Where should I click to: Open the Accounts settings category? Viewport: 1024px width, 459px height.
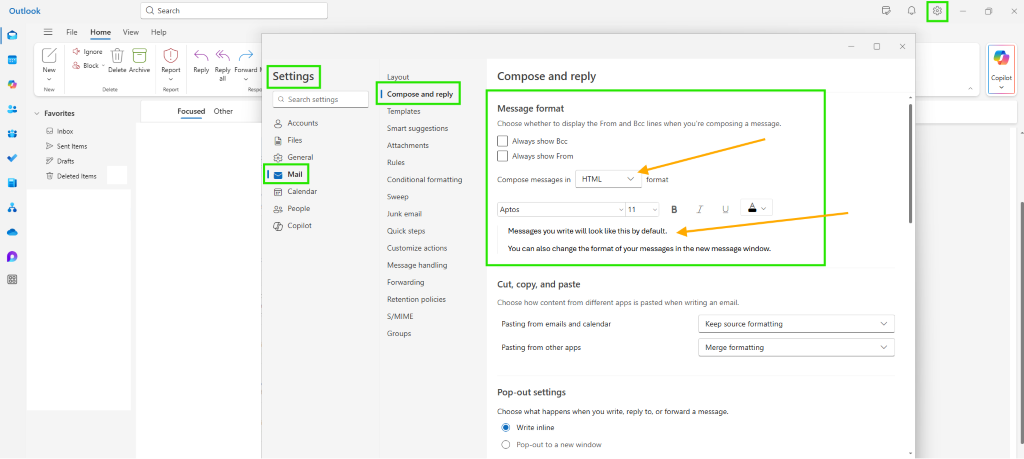point(296,123)
